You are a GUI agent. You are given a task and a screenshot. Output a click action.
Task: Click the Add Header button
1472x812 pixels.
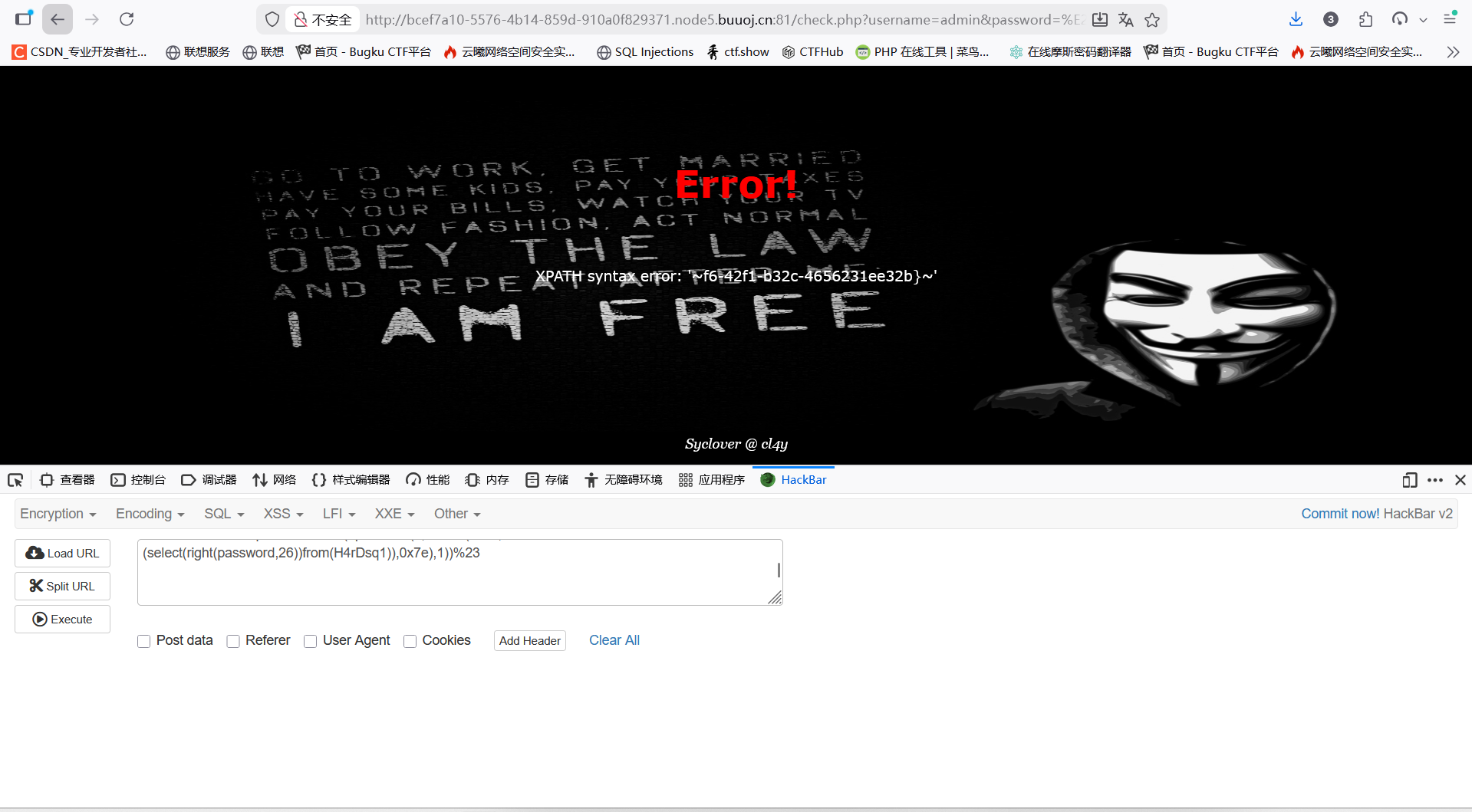tap(530, 641)
